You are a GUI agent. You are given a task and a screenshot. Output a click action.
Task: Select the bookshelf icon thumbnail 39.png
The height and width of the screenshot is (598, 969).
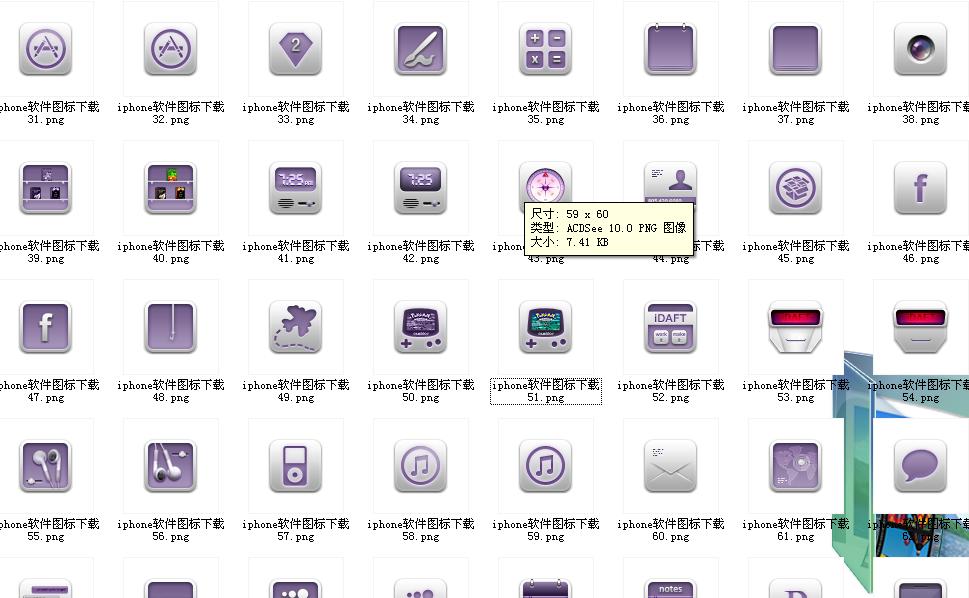coord(45,188)
